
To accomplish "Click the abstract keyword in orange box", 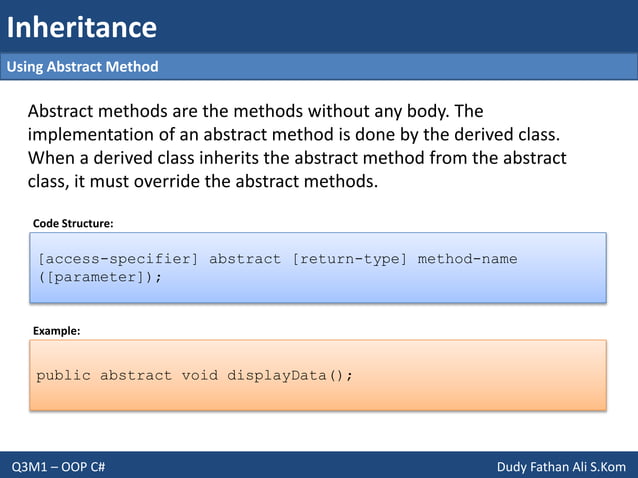I will (x=136, y=375).
